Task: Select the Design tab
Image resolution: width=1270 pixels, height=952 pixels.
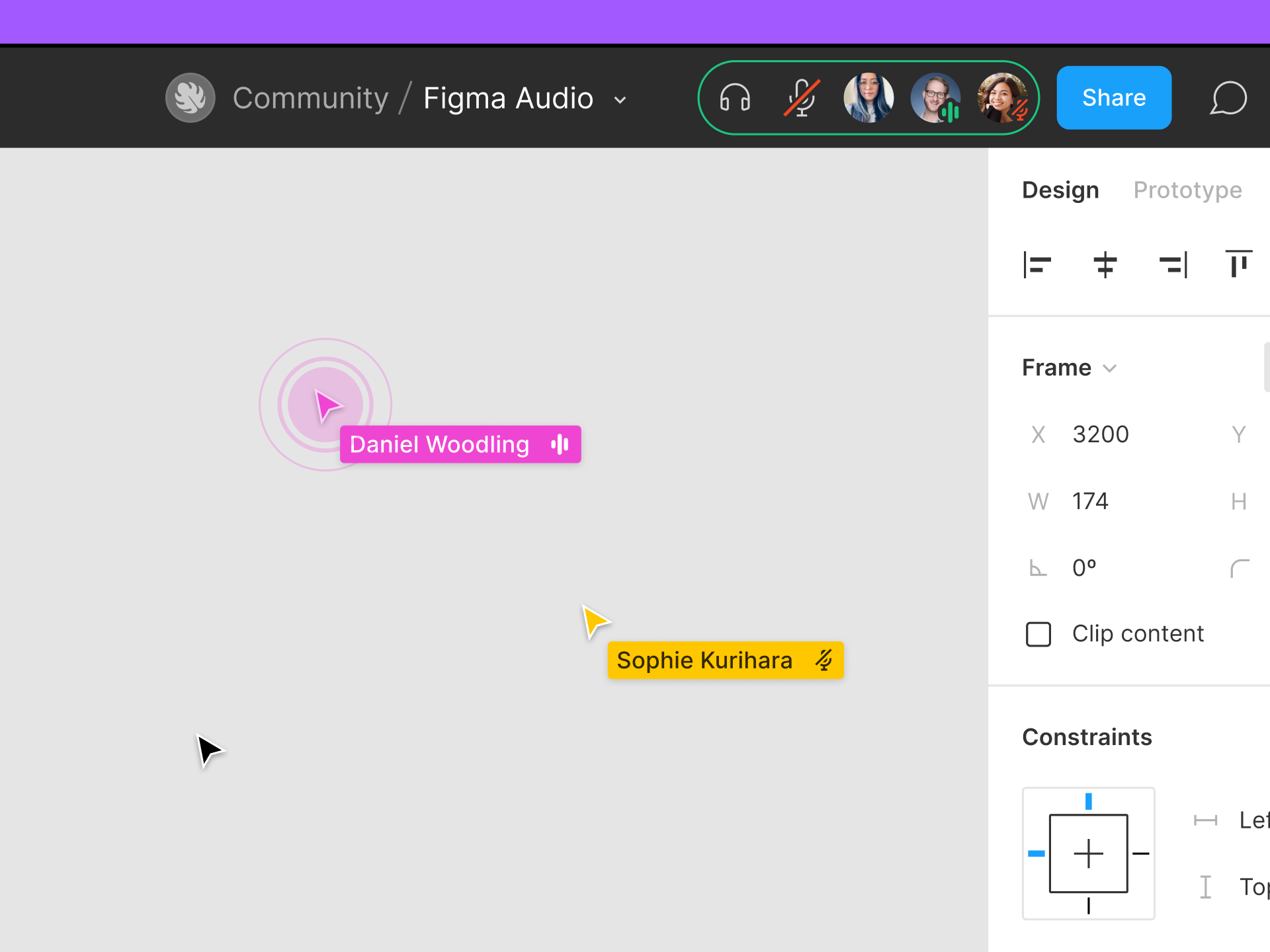Action: point(1060,190)
